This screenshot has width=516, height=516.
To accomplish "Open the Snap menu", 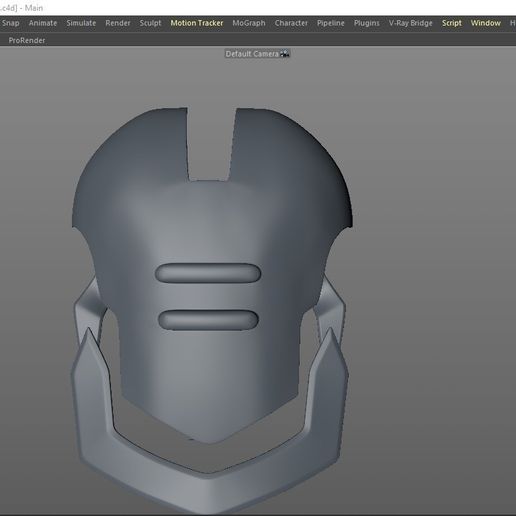I will [x=10, y=23].
